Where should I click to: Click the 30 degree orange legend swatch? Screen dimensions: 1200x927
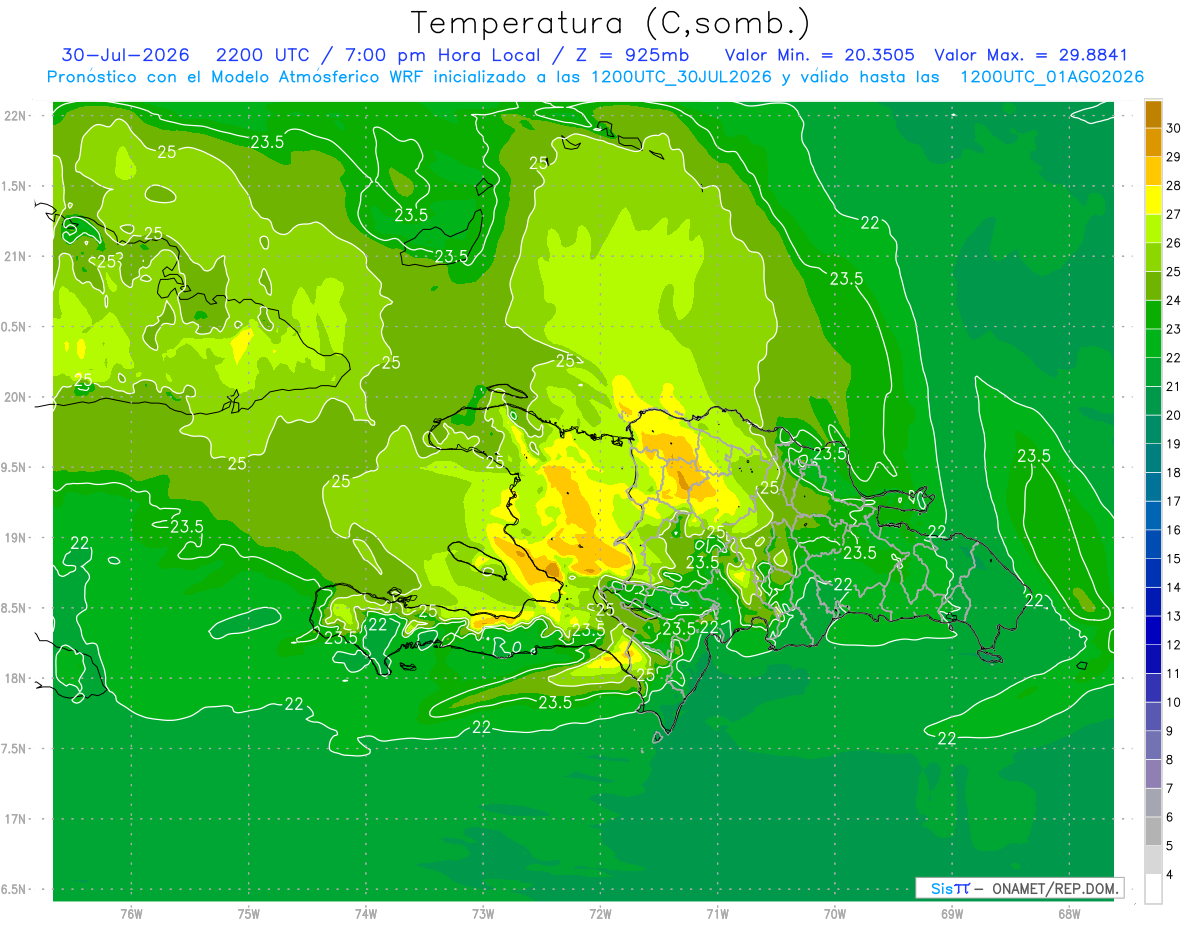pyautogui.click(x=1153, y=115)
